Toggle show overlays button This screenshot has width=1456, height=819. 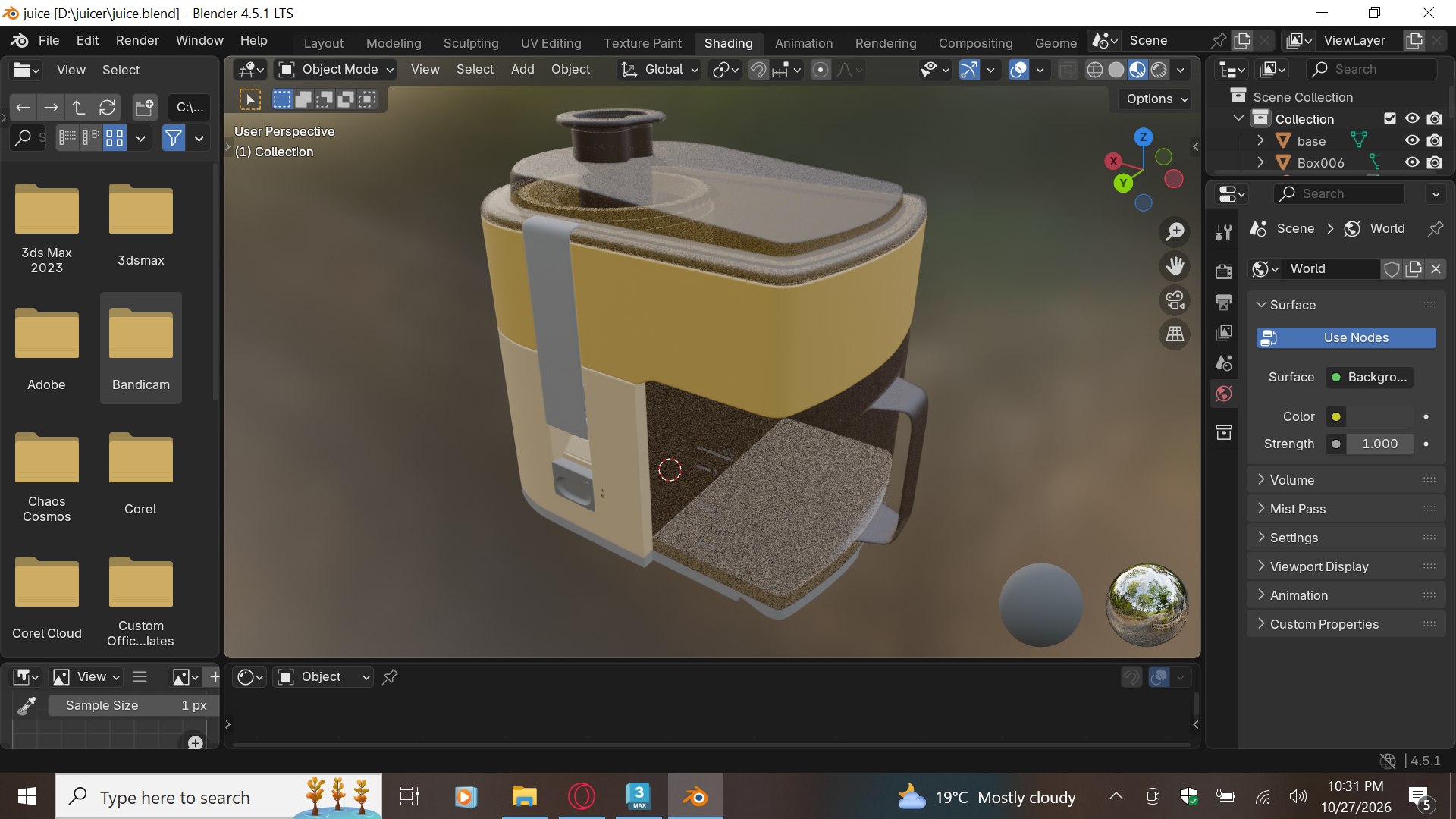[1018, 70]
